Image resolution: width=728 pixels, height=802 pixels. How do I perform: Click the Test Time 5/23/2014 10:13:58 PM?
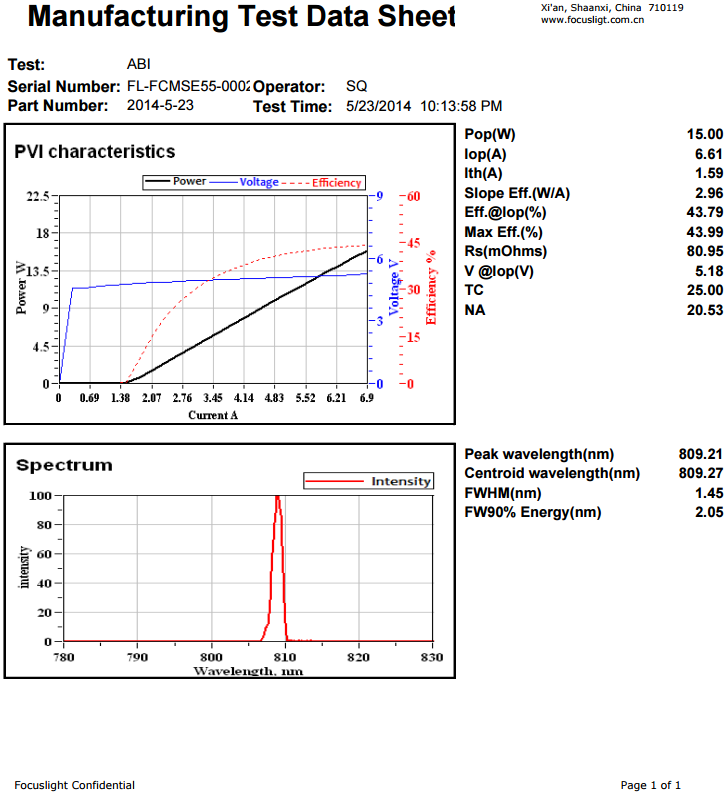[x=424, y=106]
